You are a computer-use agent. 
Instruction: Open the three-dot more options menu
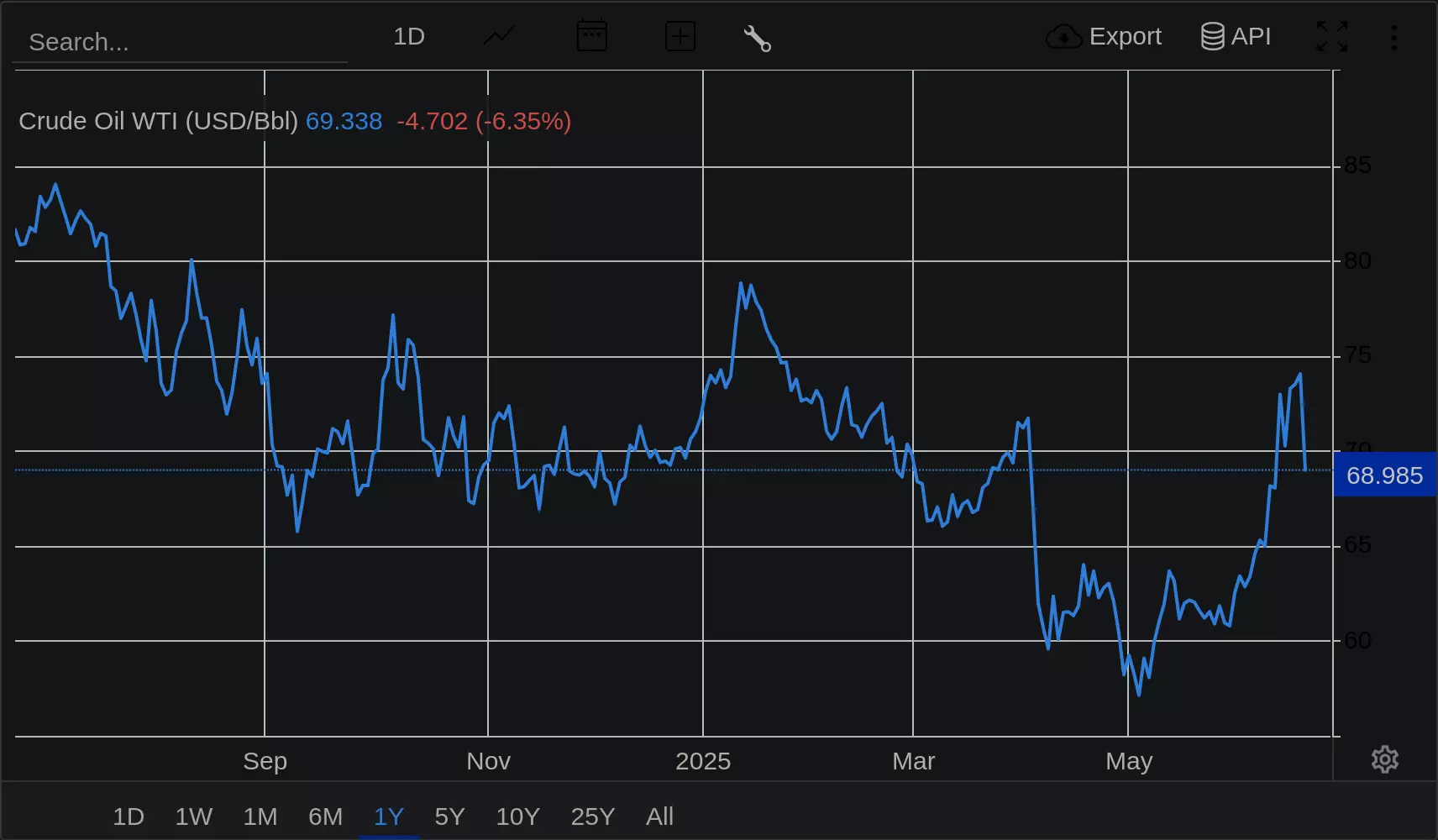1393,37
